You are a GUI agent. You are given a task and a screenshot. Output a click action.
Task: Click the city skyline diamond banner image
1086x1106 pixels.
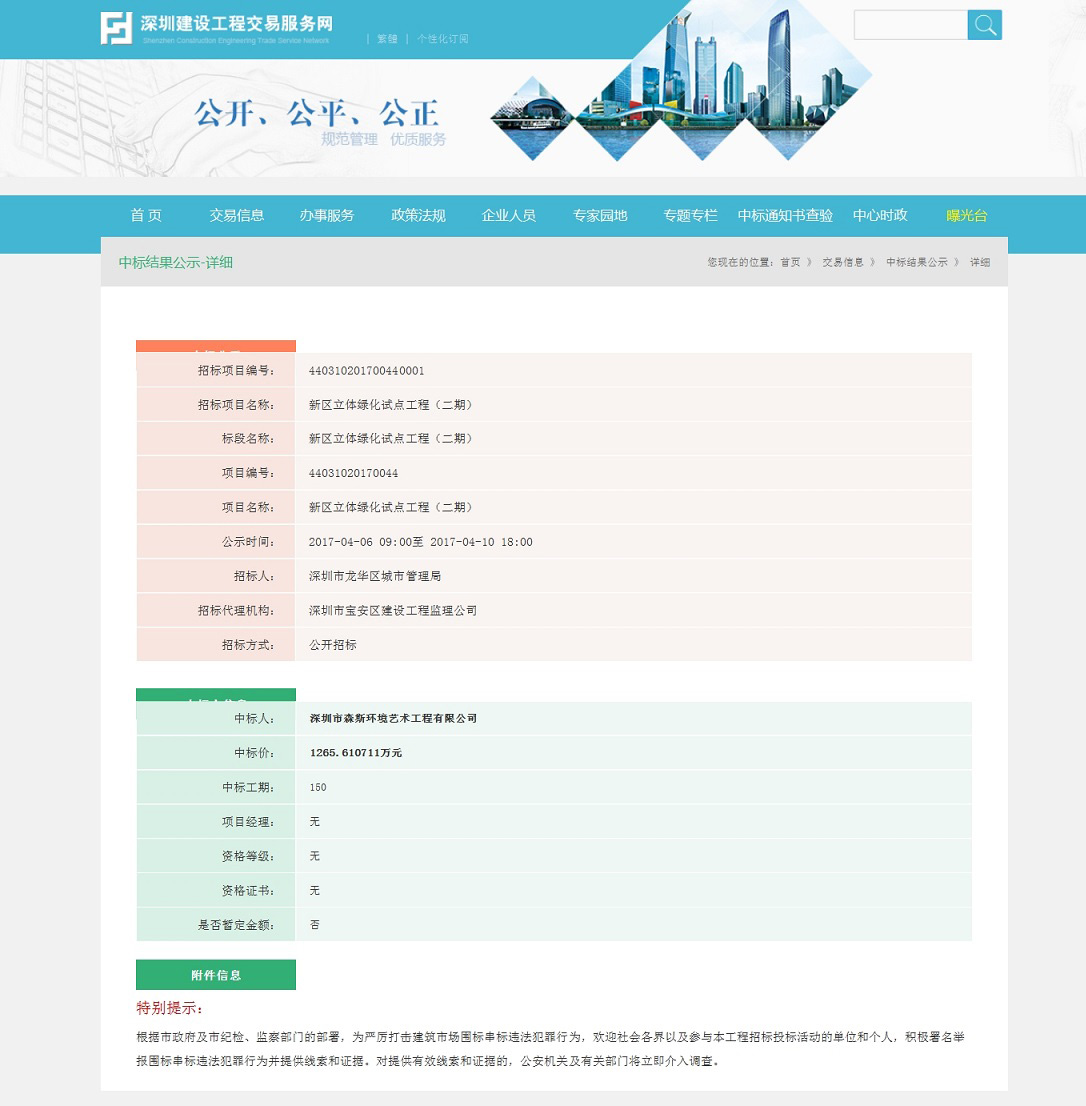pos(680,90)
